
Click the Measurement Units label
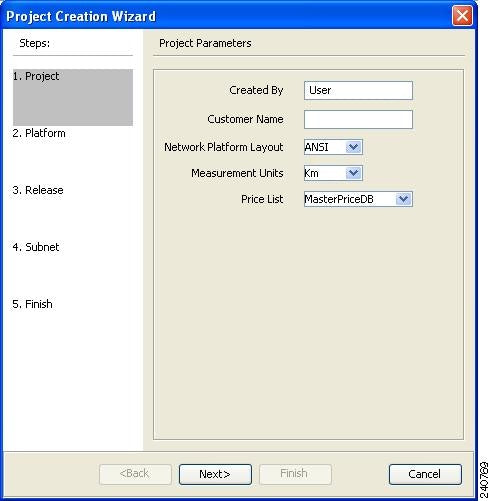pos(237,173)
